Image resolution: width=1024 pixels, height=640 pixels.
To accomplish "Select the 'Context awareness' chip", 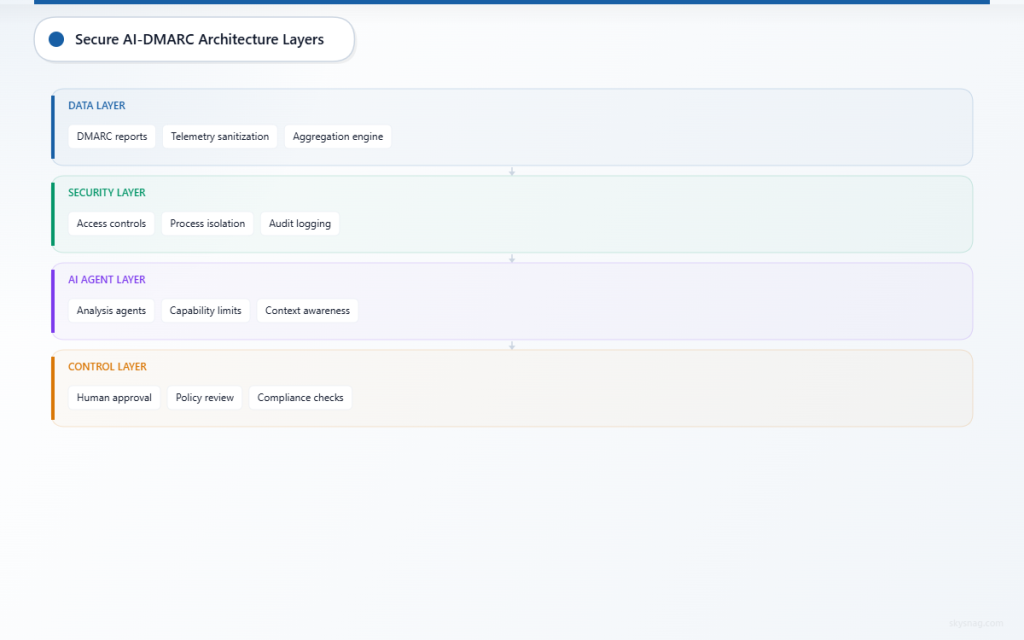I will click(308, 310).
